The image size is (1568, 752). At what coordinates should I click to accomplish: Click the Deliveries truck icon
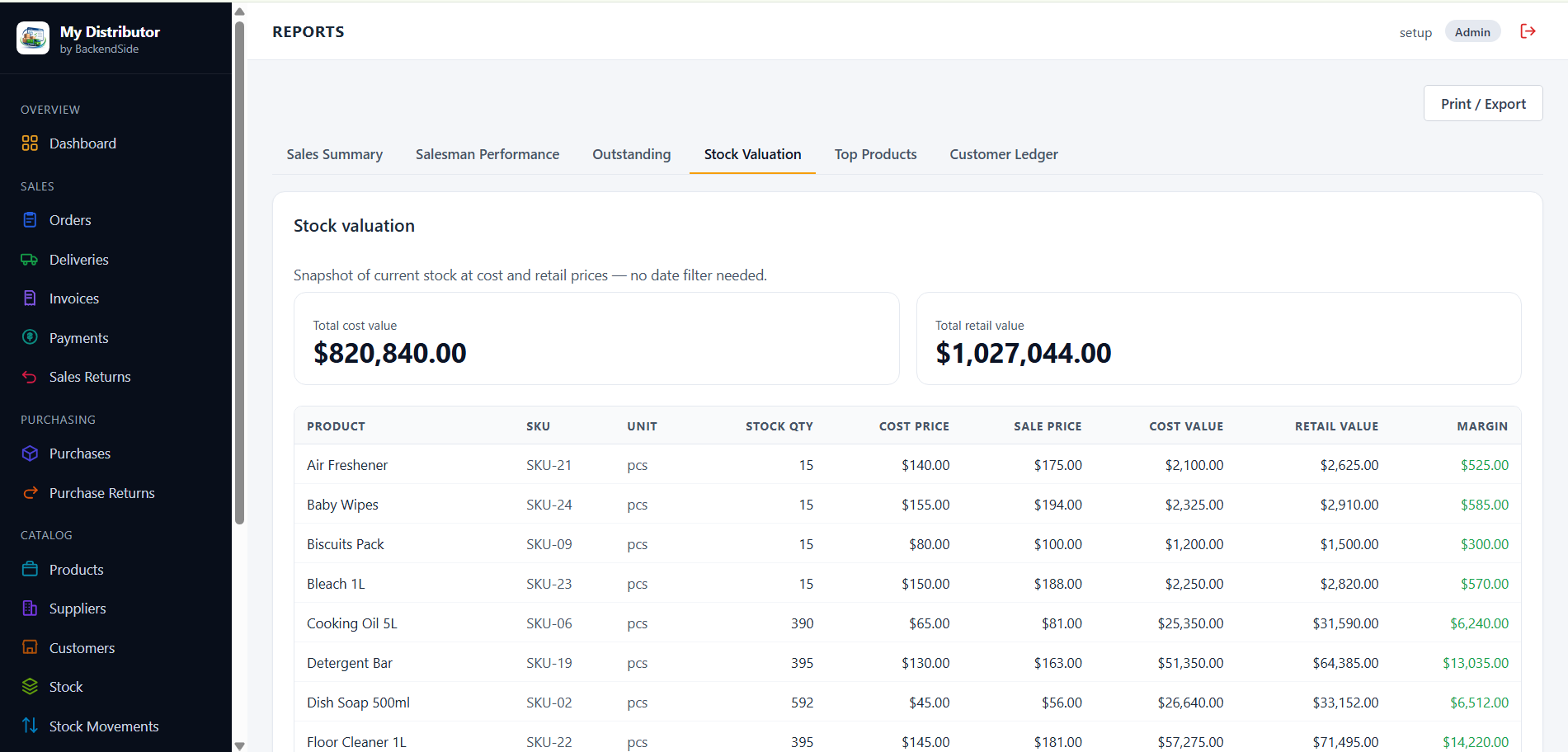(x=30, y=260)
